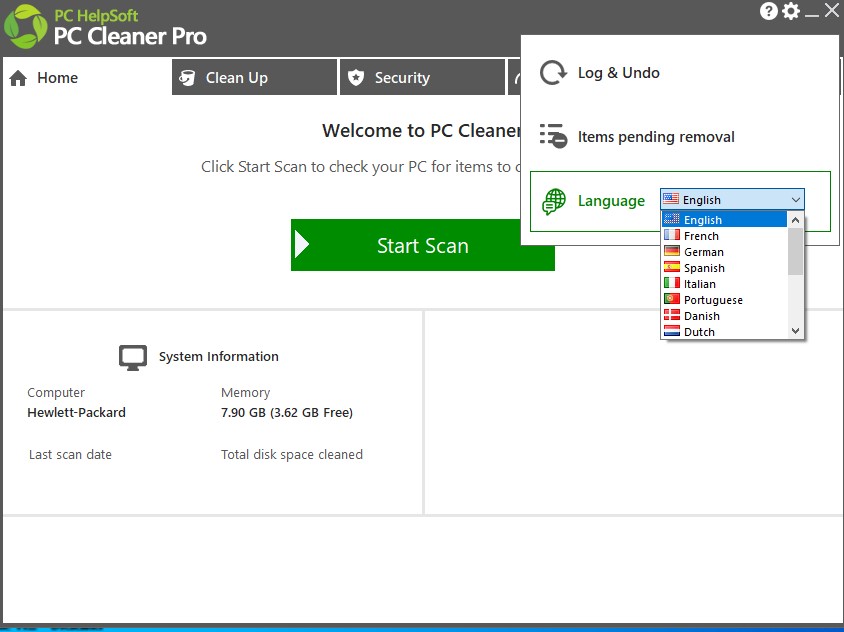The width and height of the screenshot is (844, 632).
Task: Click the PC HelpSoft leaf logo
Action: click(25, 27)
